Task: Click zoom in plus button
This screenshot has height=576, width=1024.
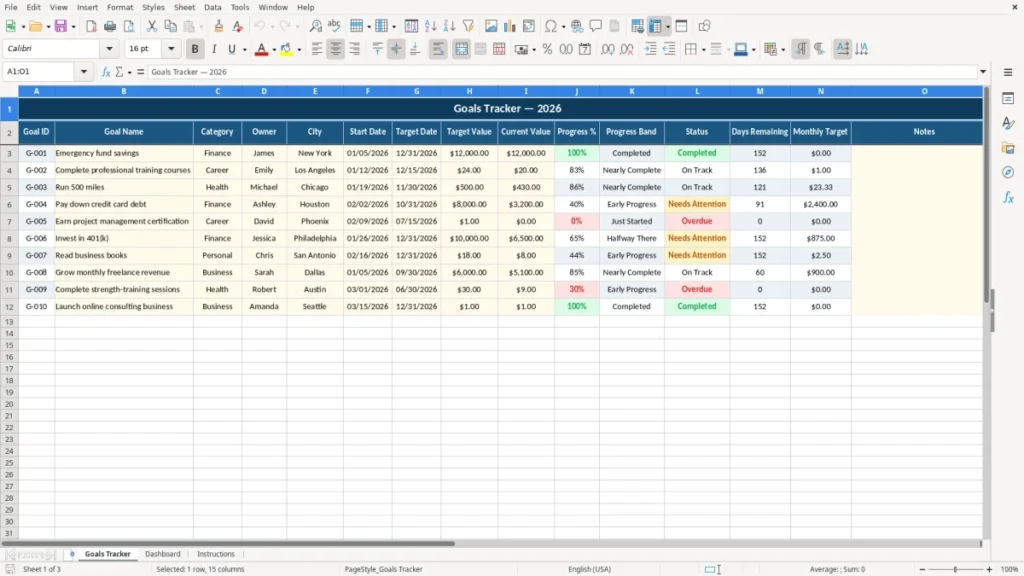Action: [x=989, y=569]
